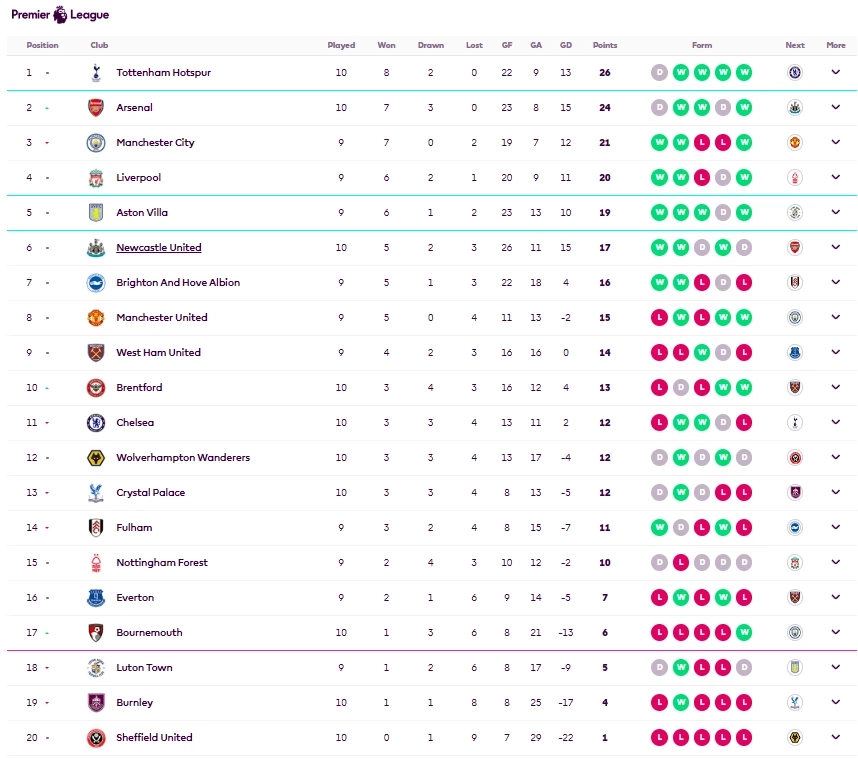Click Bournemouth's latest win form badge
Screen dimensions: 858x758
pyautogui.click(x=744, y=633)
